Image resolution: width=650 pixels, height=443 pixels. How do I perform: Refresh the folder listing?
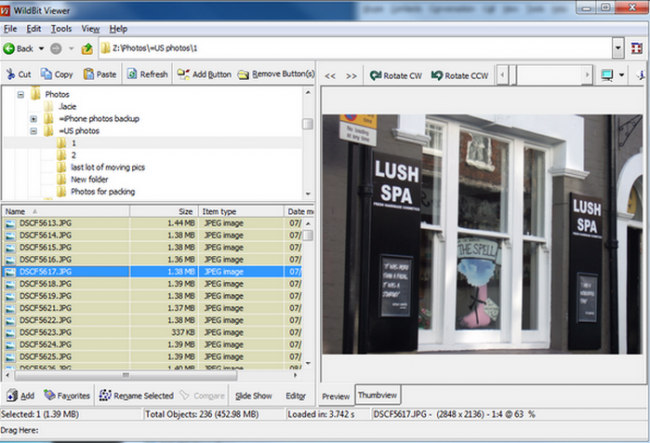(148, 74)
